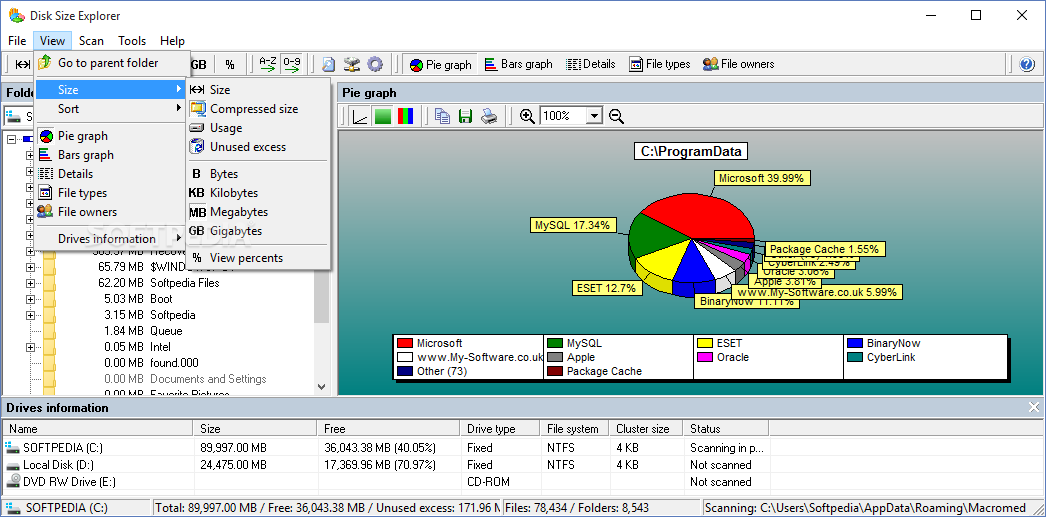Screen dimensions: 1046x517
Task: Open the Scan menu
Action: (x=91, y=41)
